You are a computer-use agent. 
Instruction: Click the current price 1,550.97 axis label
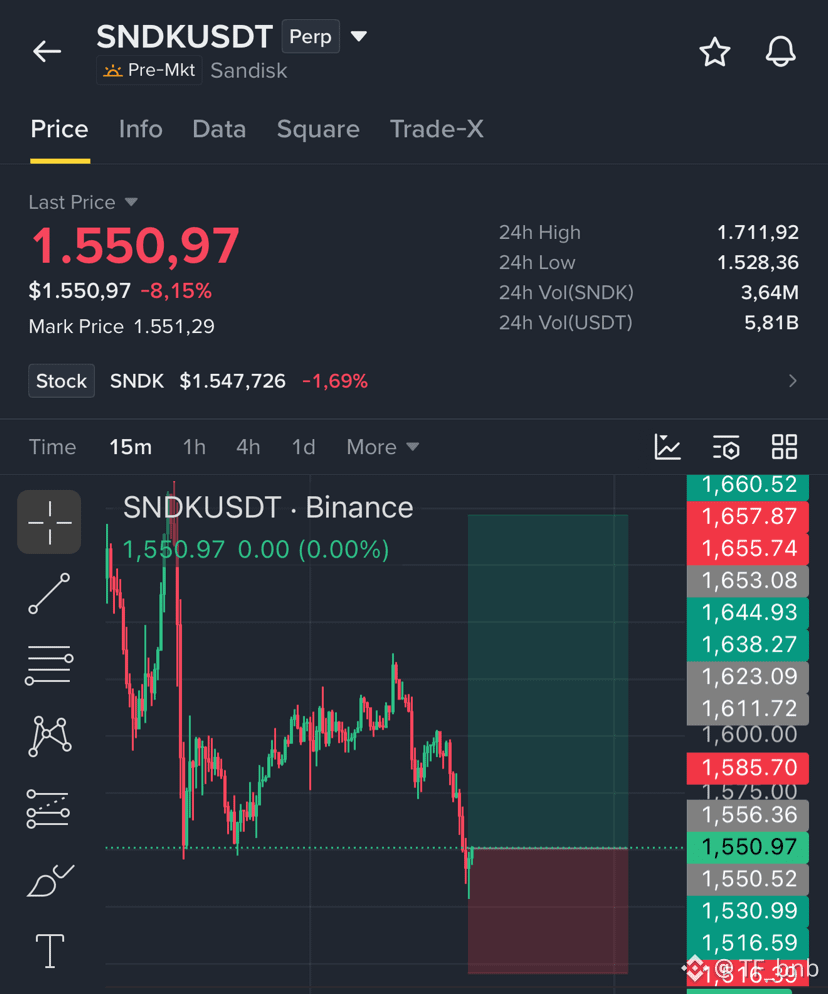(x=748, y=848)
